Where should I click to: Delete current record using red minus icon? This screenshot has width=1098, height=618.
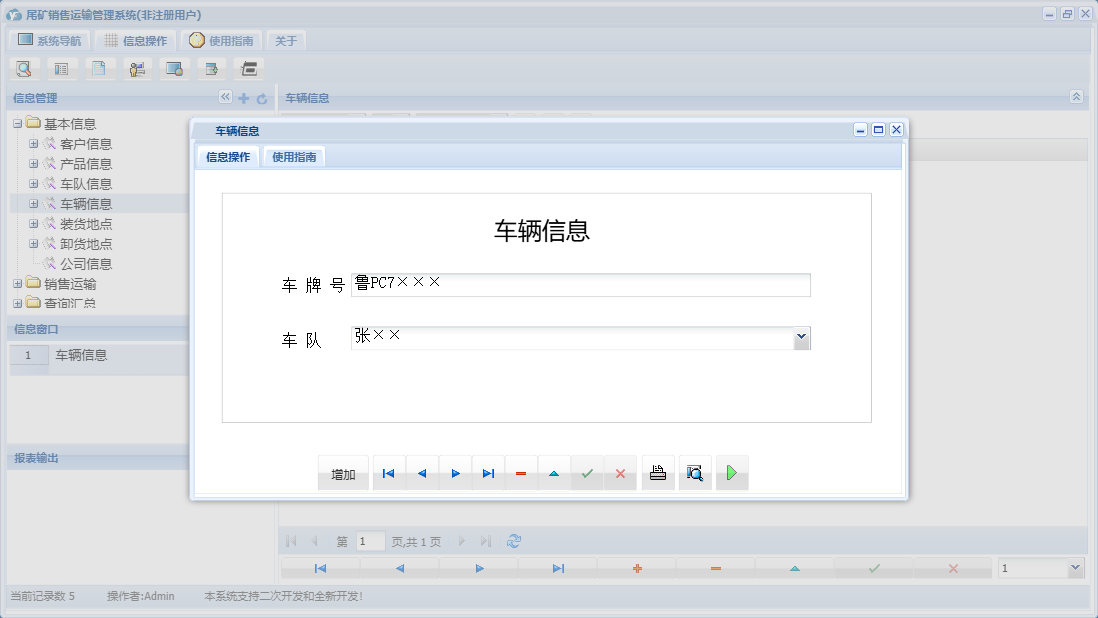click(x=521, y=472)
